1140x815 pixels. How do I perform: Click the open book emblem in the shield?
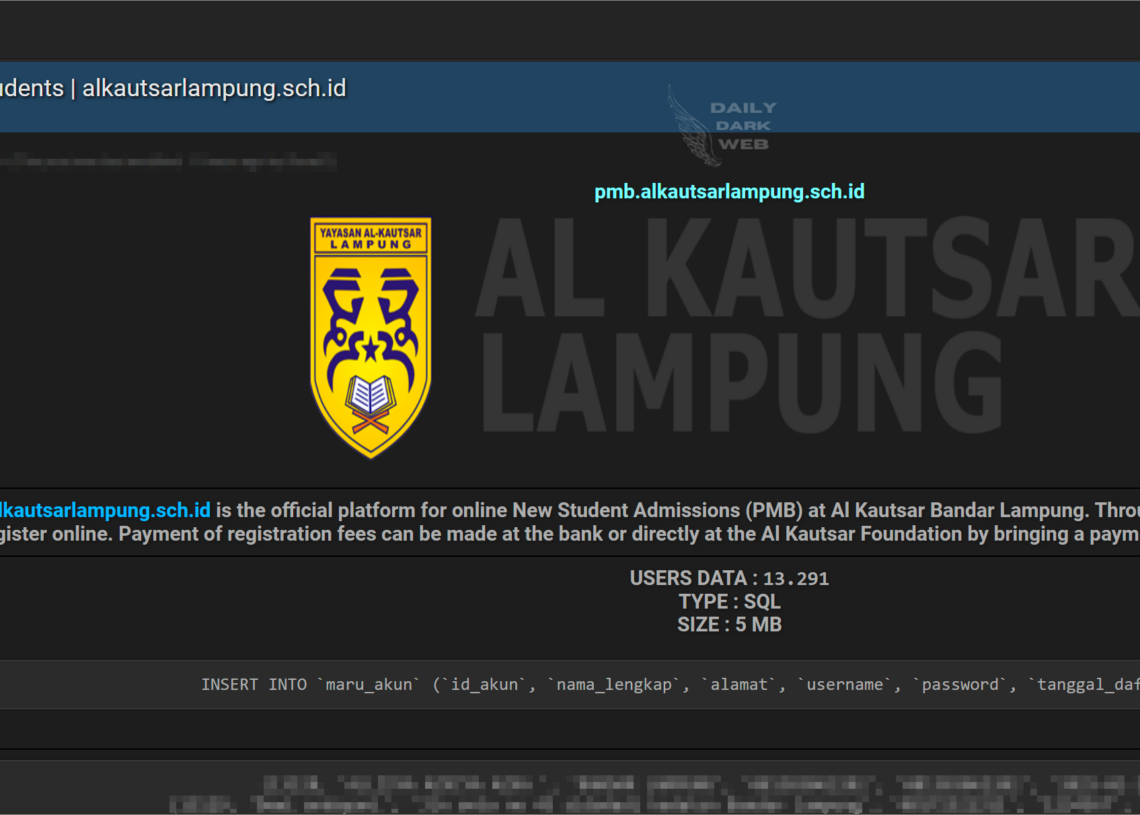[370, 397]
